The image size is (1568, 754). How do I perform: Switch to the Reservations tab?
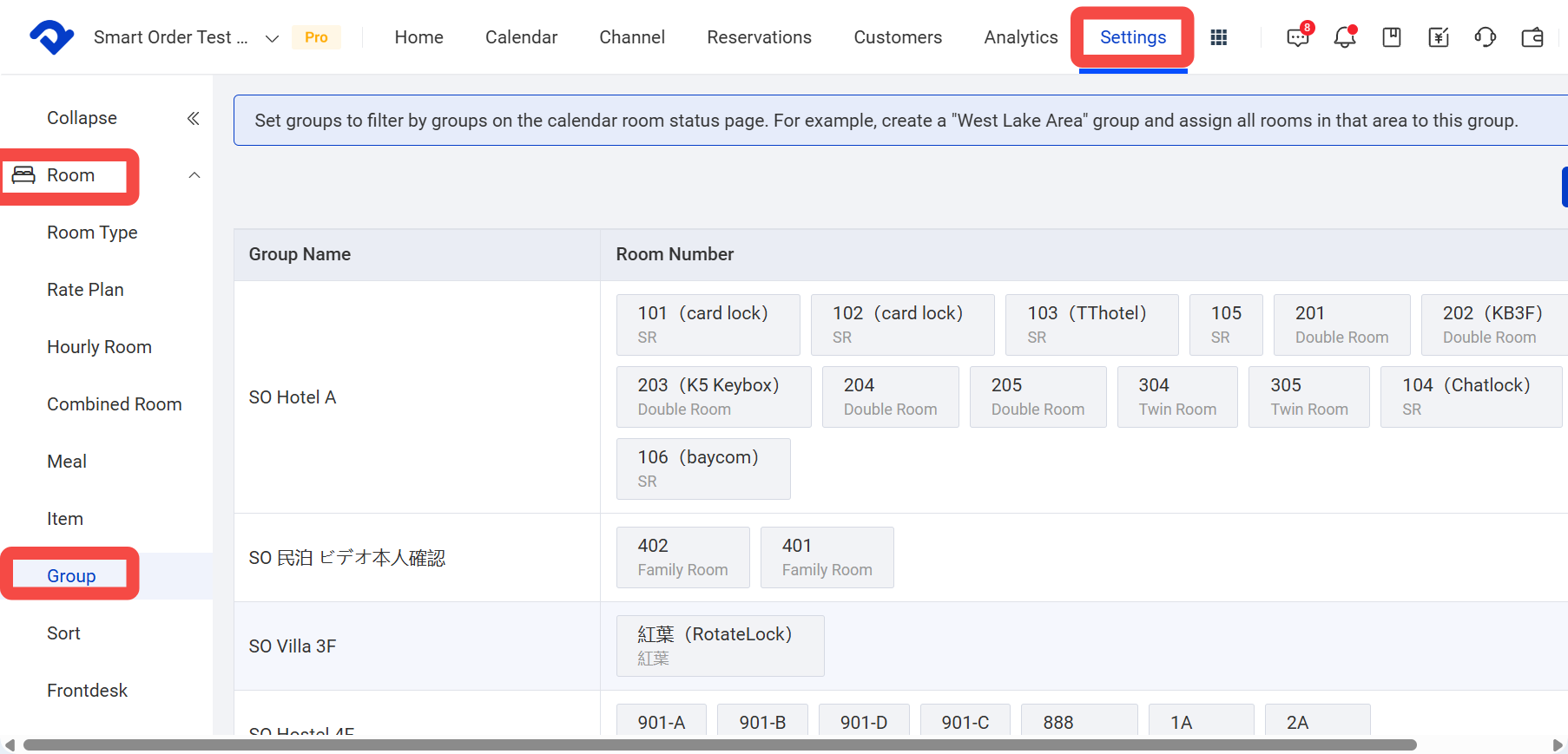pyautogui.click(x=759, y=37)
